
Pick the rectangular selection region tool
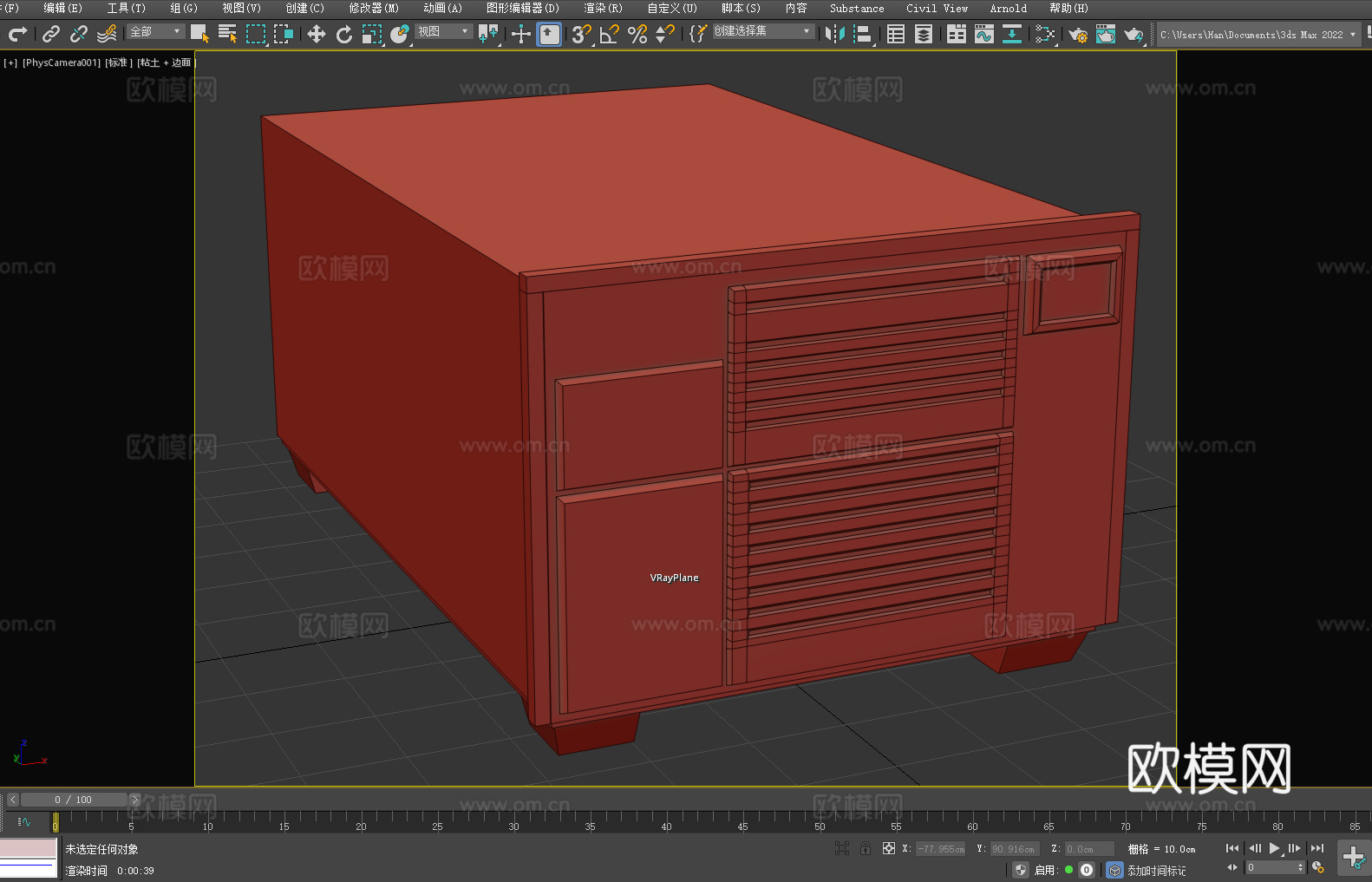coord(256,34)
